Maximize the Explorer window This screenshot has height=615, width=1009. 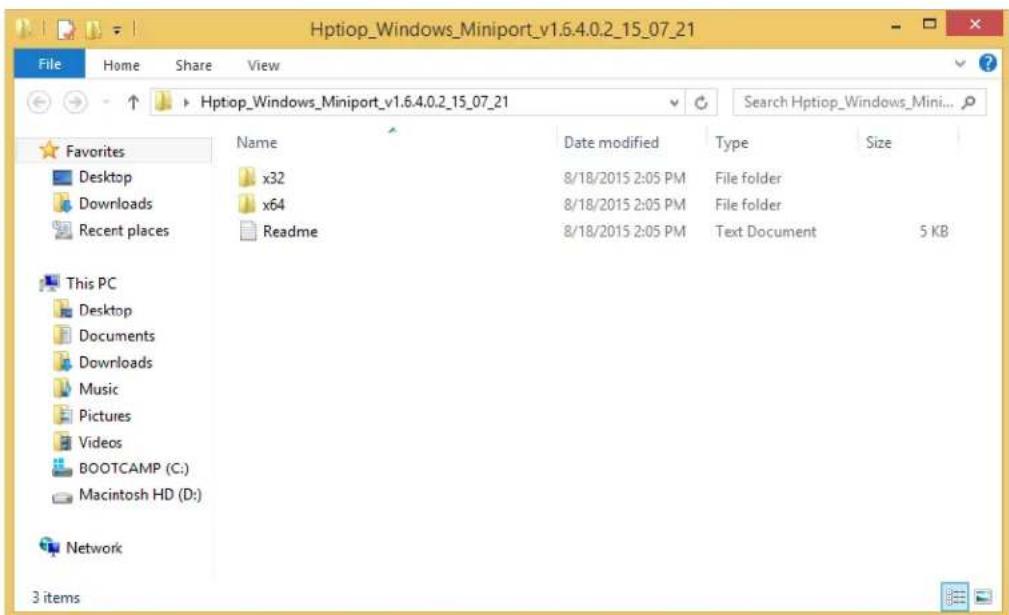929,25
